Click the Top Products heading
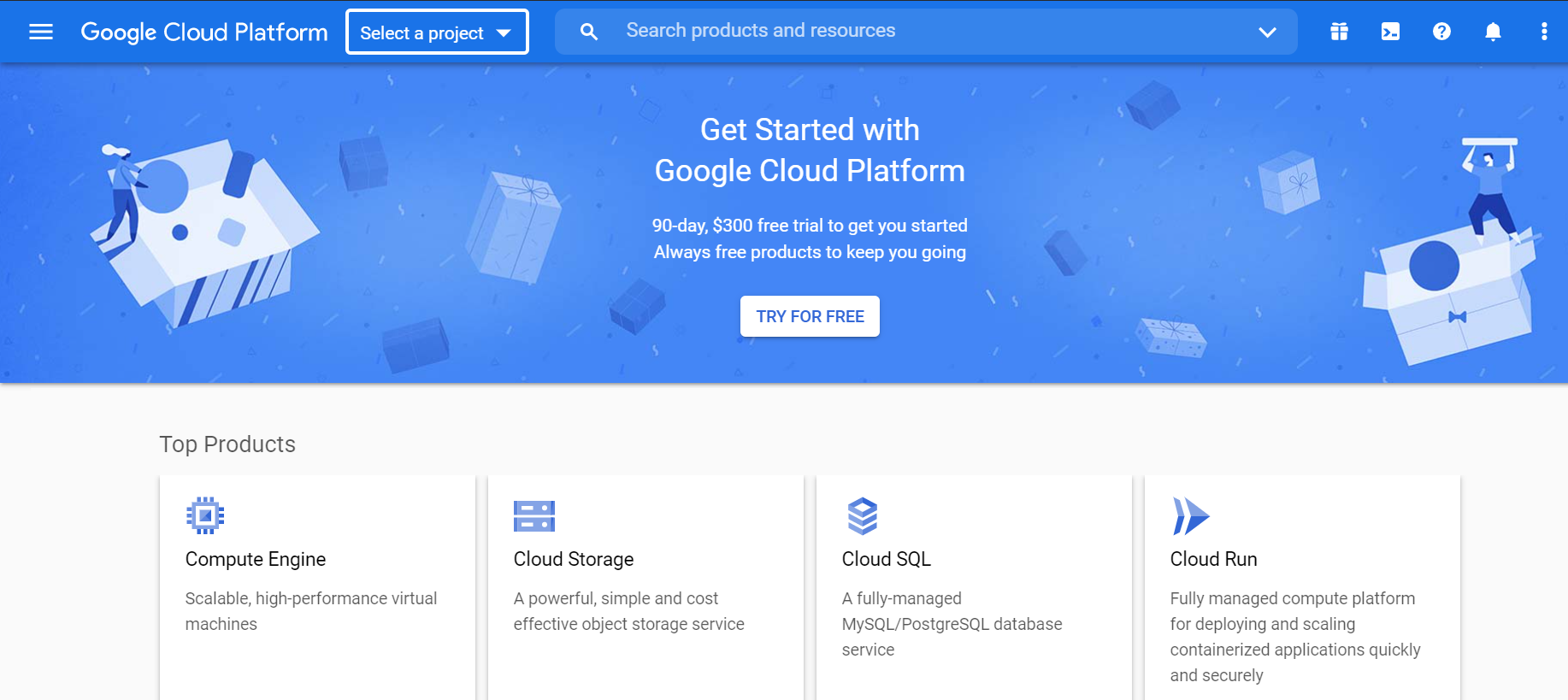 pyautogui.click(x=227, y=444)
